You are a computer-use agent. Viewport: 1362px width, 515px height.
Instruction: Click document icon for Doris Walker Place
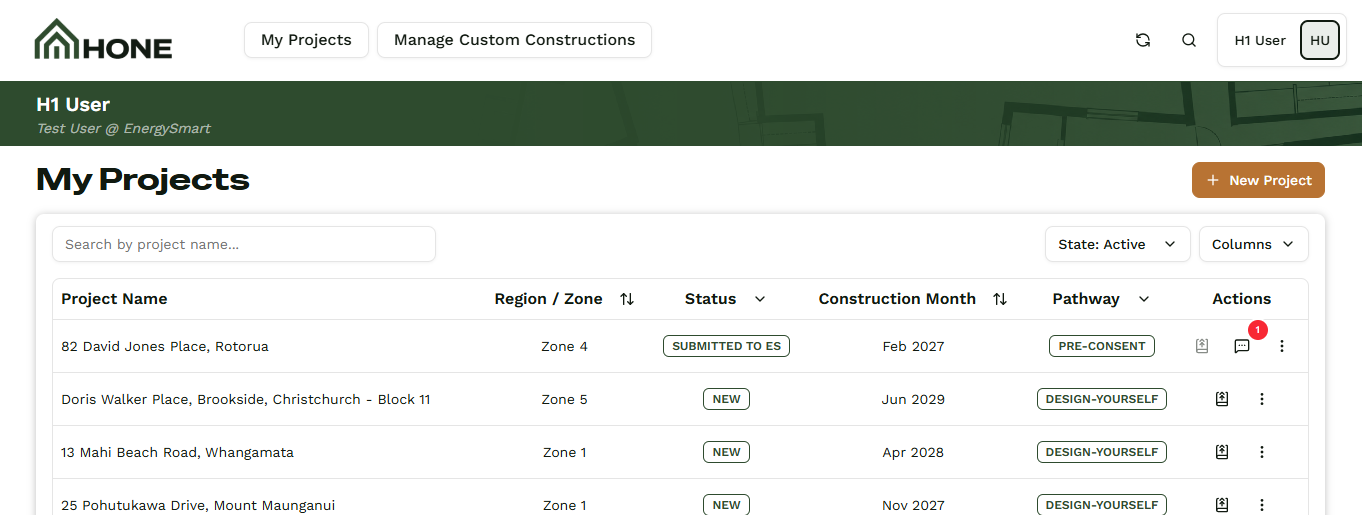(x=1222, y=399)
